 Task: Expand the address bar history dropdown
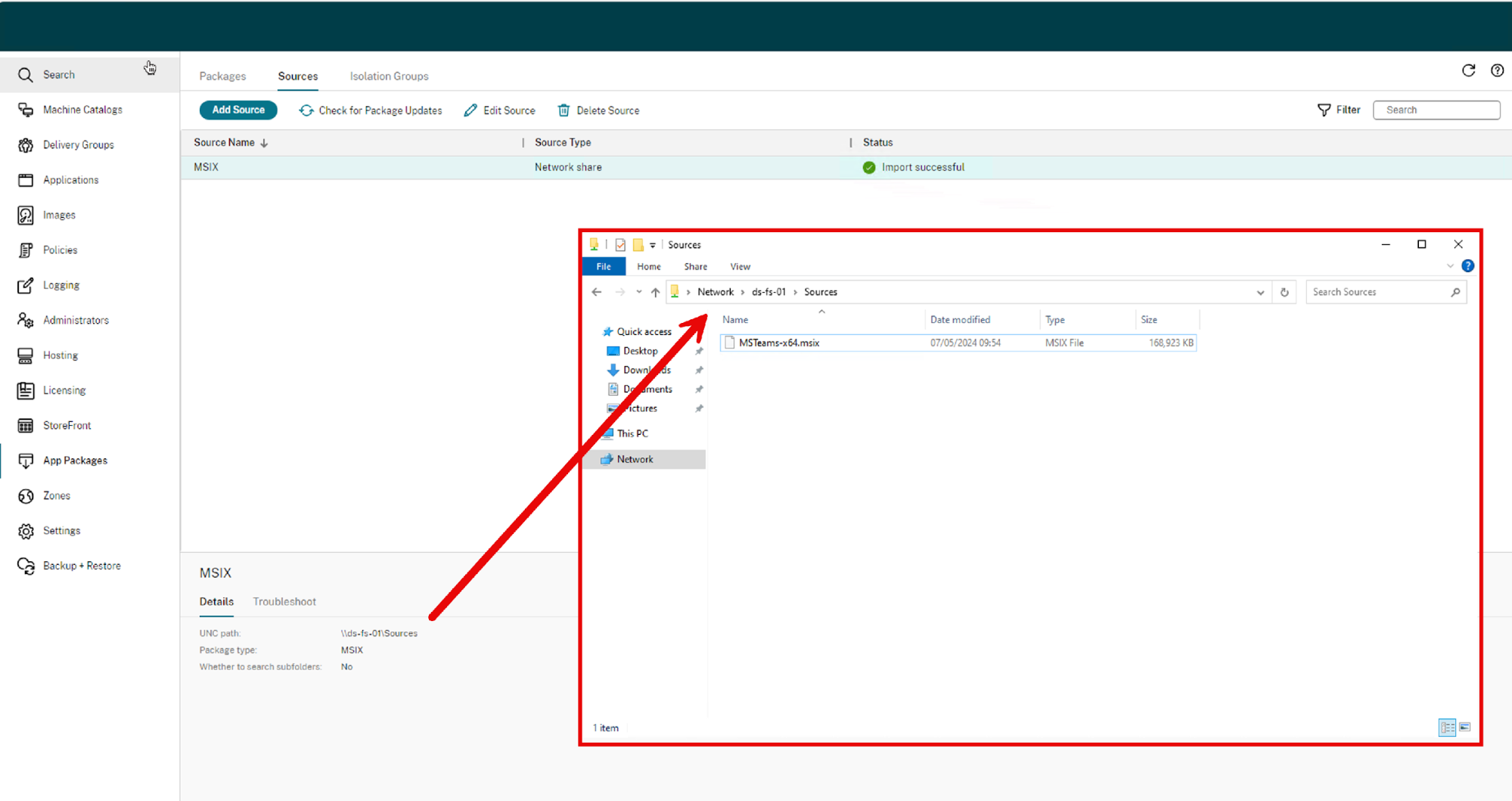click(1260, 292)
